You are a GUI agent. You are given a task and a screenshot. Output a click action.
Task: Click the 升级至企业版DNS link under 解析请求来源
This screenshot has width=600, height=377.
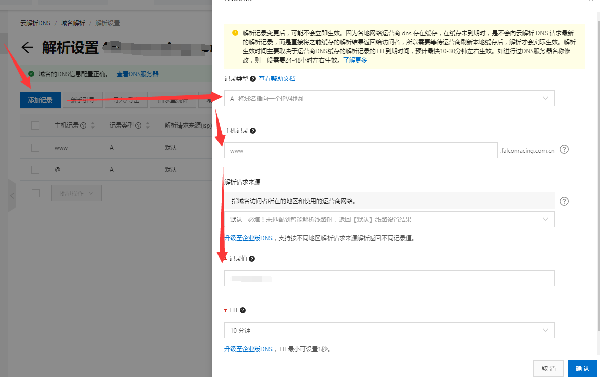248,238
